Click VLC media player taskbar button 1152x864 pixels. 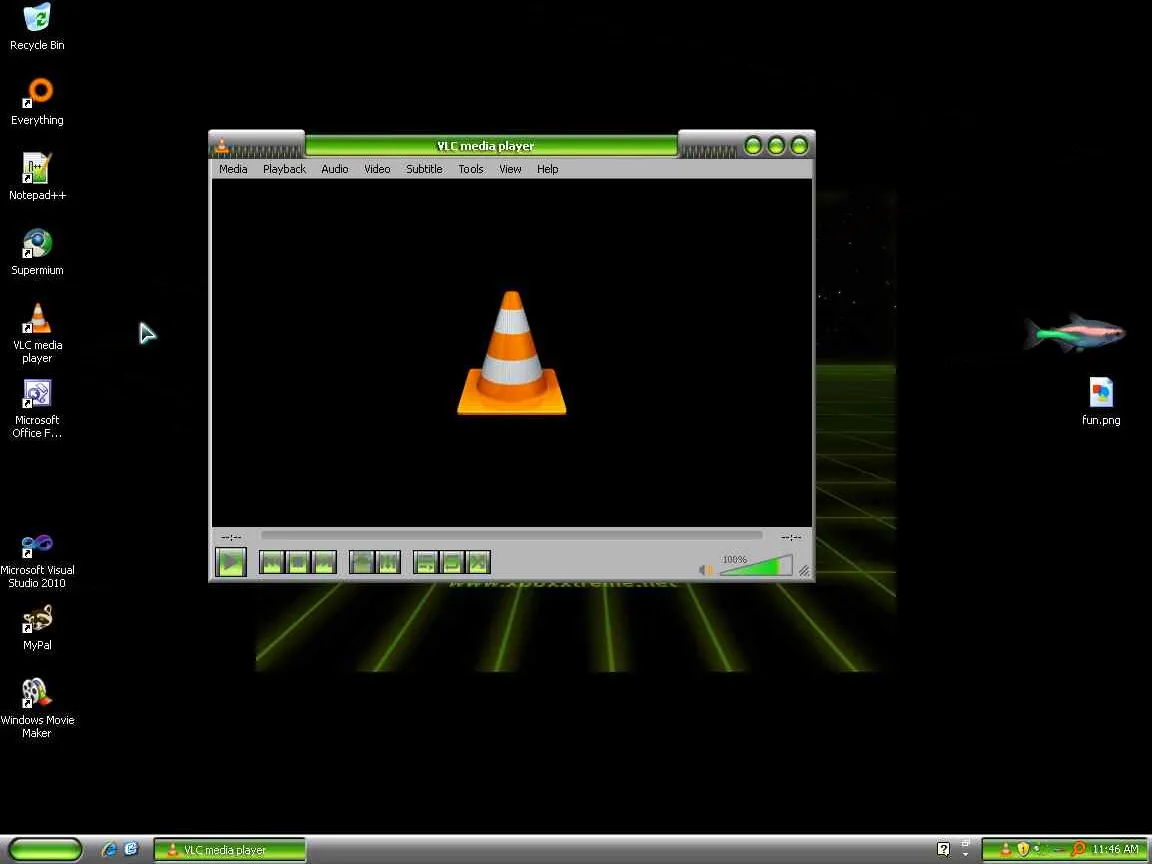[x=229, y=850]
